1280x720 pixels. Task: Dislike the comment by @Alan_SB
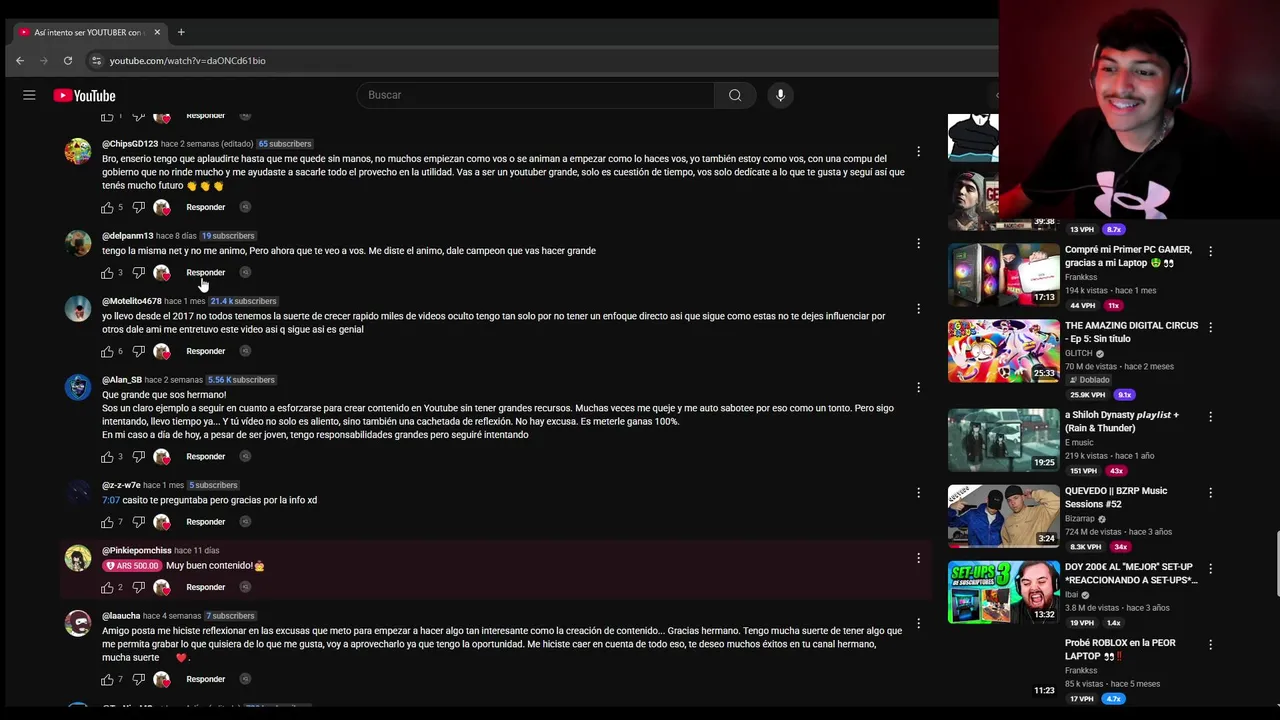point(139,457)
